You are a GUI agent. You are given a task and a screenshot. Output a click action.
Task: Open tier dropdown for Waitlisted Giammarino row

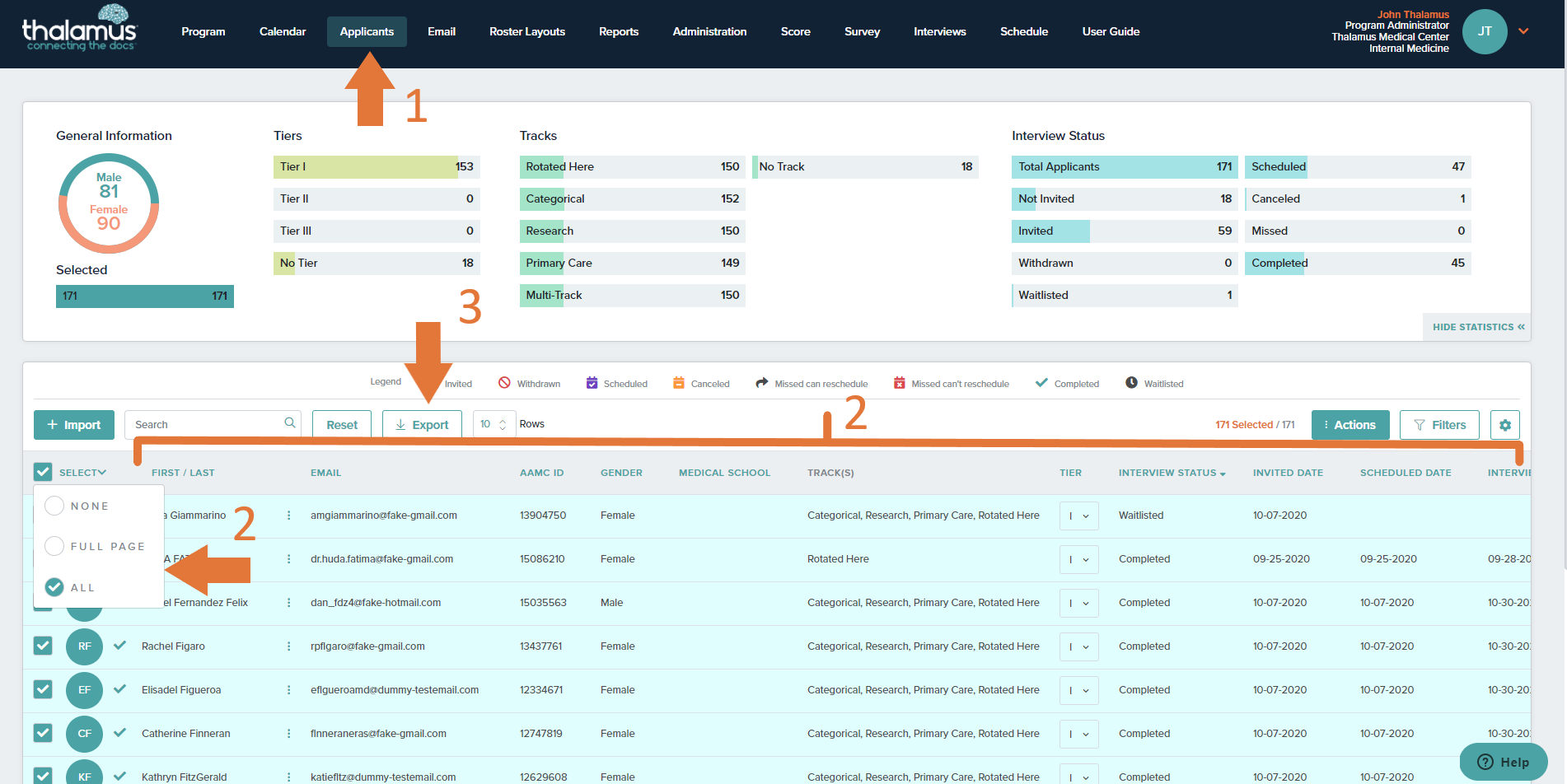click(x=1078, y=516)
